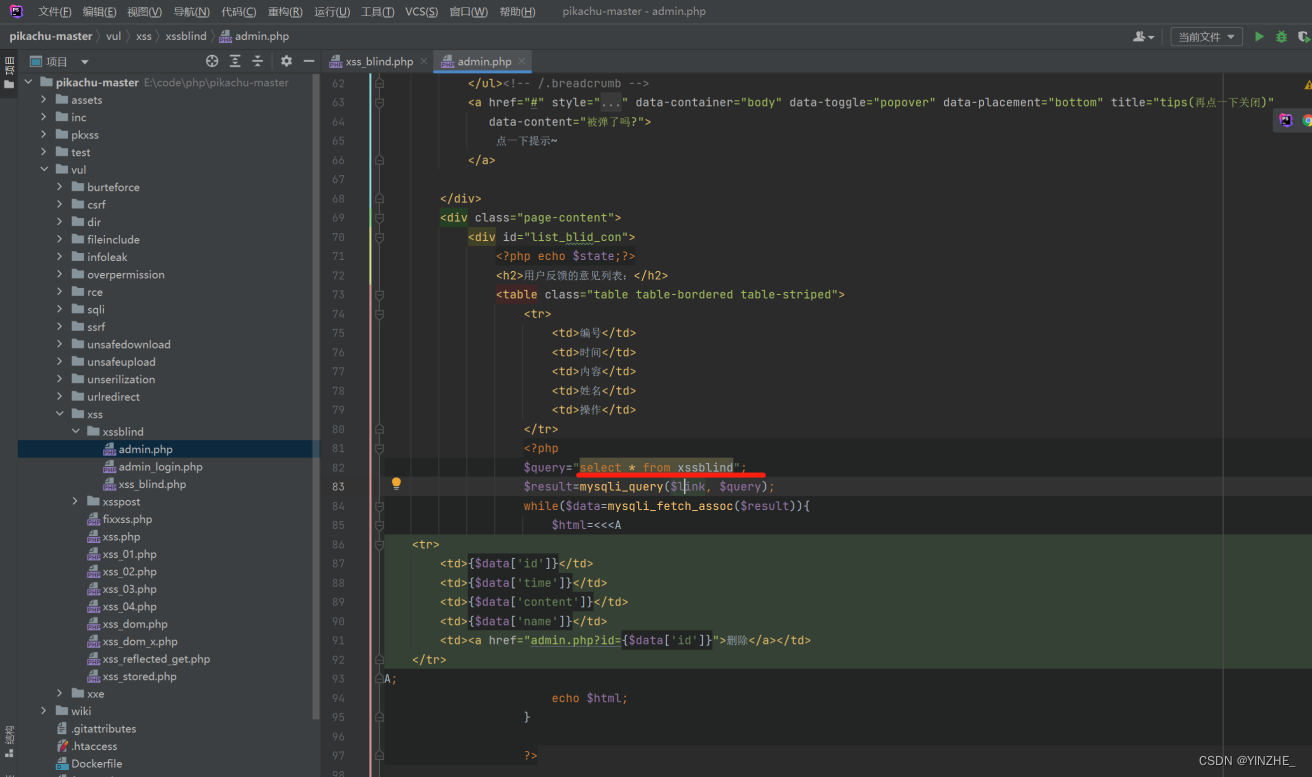Close the admin.php tab
The width and height of the screenshot is (1312, 777).
522,61
